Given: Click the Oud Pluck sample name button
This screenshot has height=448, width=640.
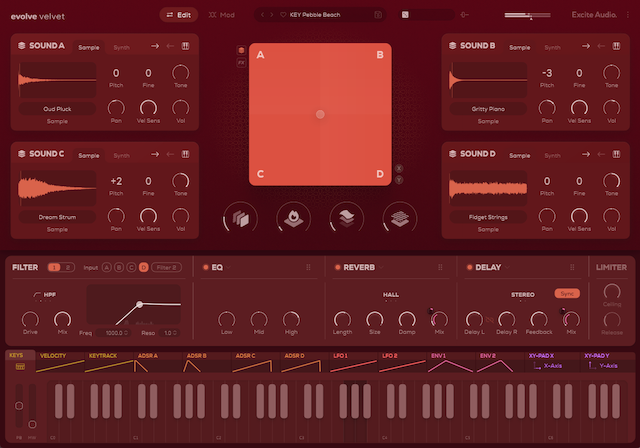Looking at the screenshot, I should (55, 107).
